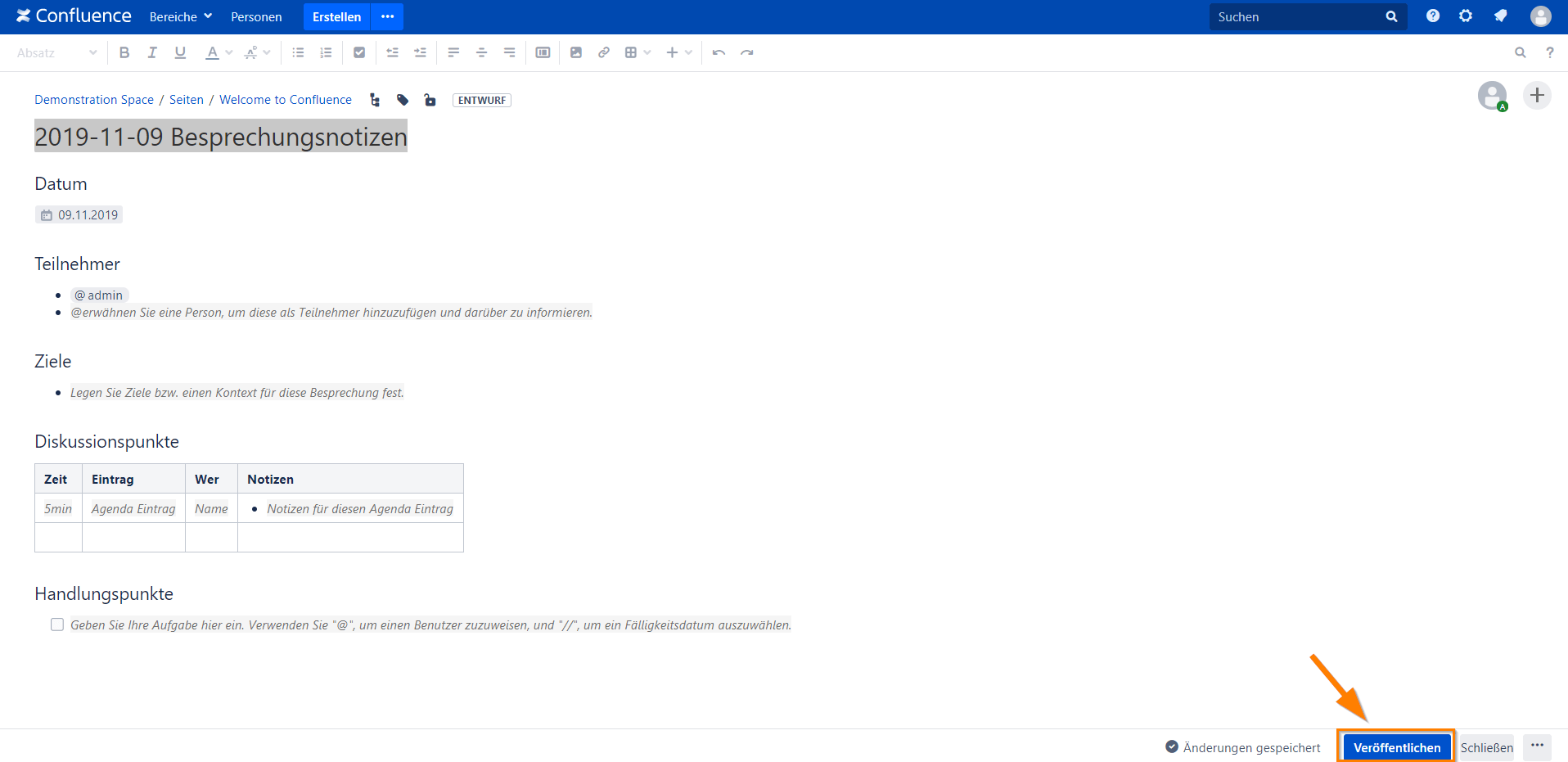The image size is (1568, 762).
Task: Click the undo icon
Action: [718, 52]
